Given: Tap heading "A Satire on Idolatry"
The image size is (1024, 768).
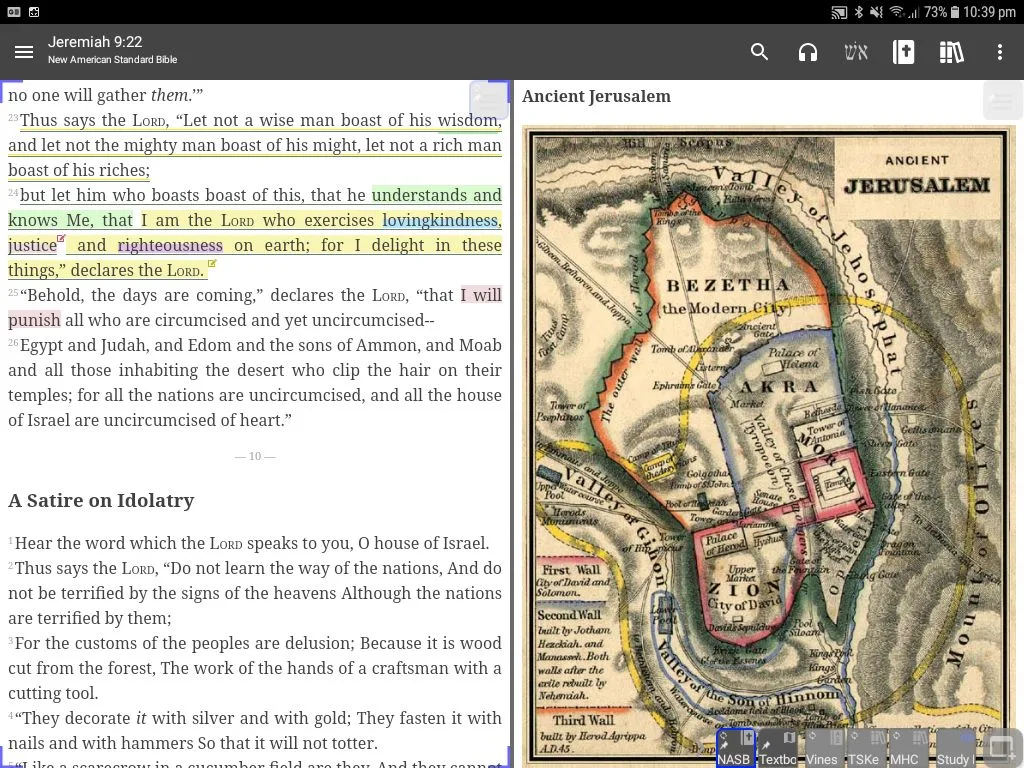Looking at the screenshot, I should 101,500.
